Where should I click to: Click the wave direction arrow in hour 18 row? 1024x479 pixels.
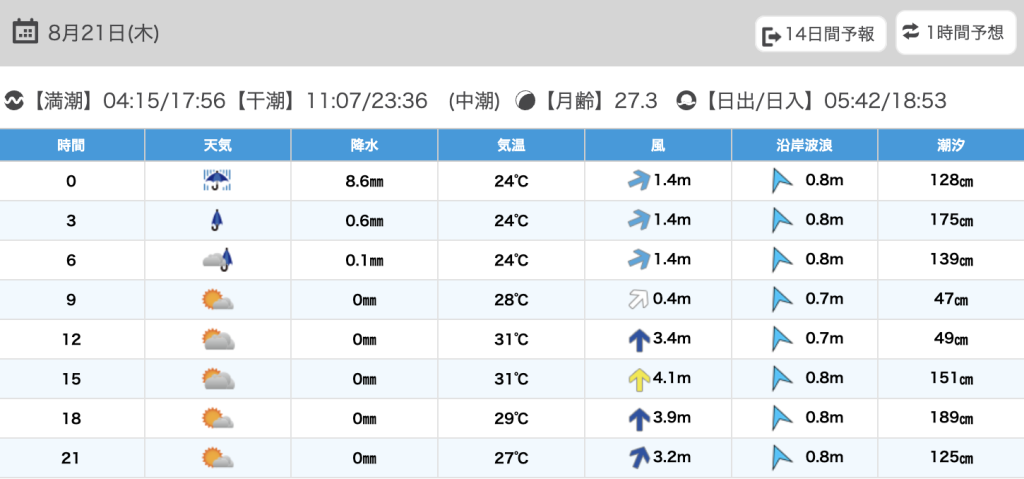tap(782, 418)
